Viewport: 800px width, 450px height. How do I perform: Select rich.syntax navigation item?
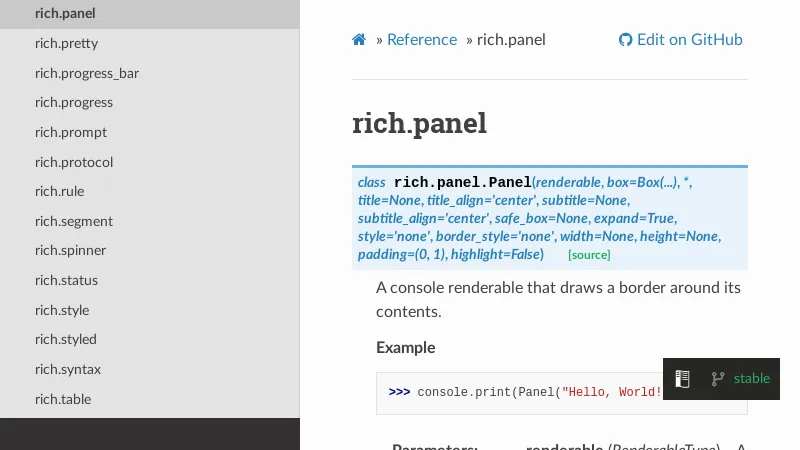[67, 369]
